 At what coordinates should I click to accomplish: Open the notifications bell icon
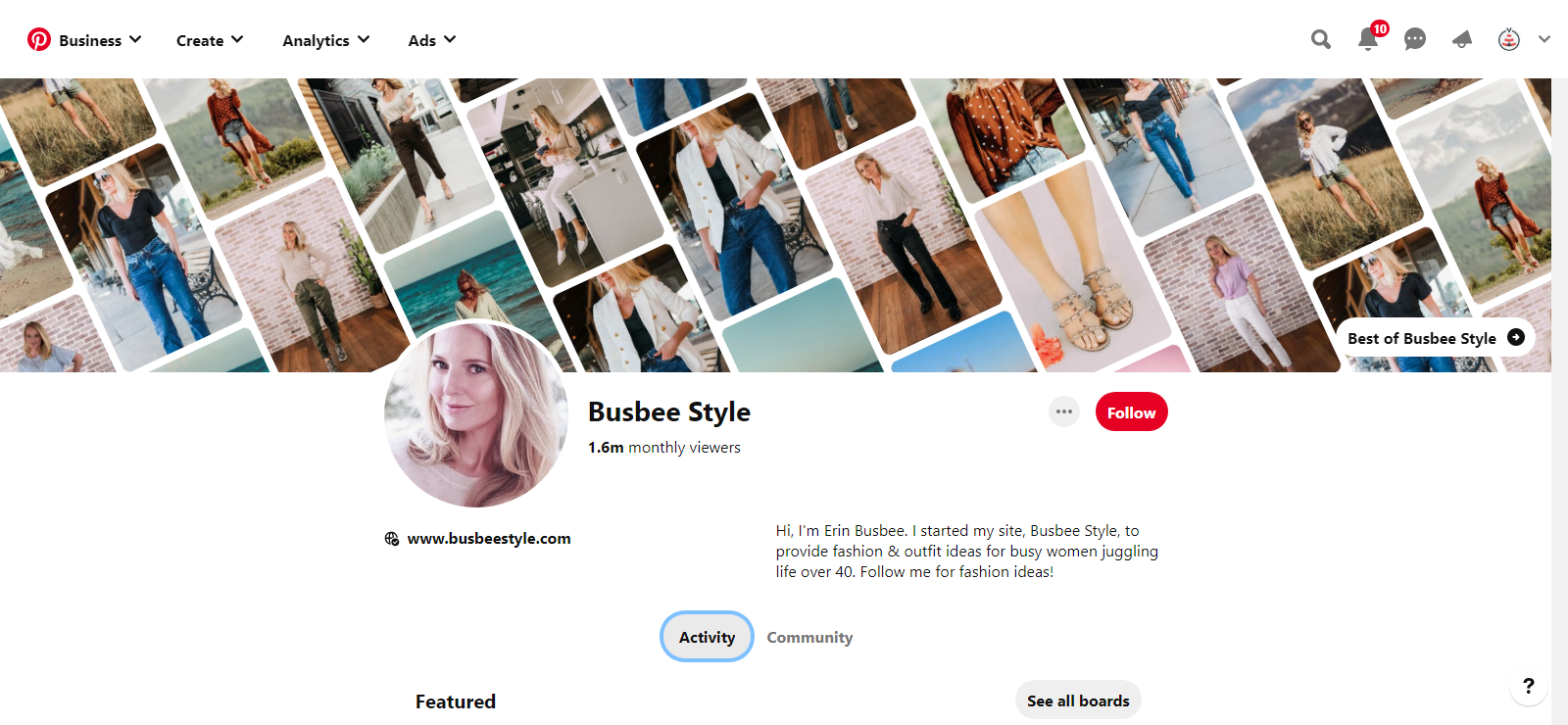1368,39
